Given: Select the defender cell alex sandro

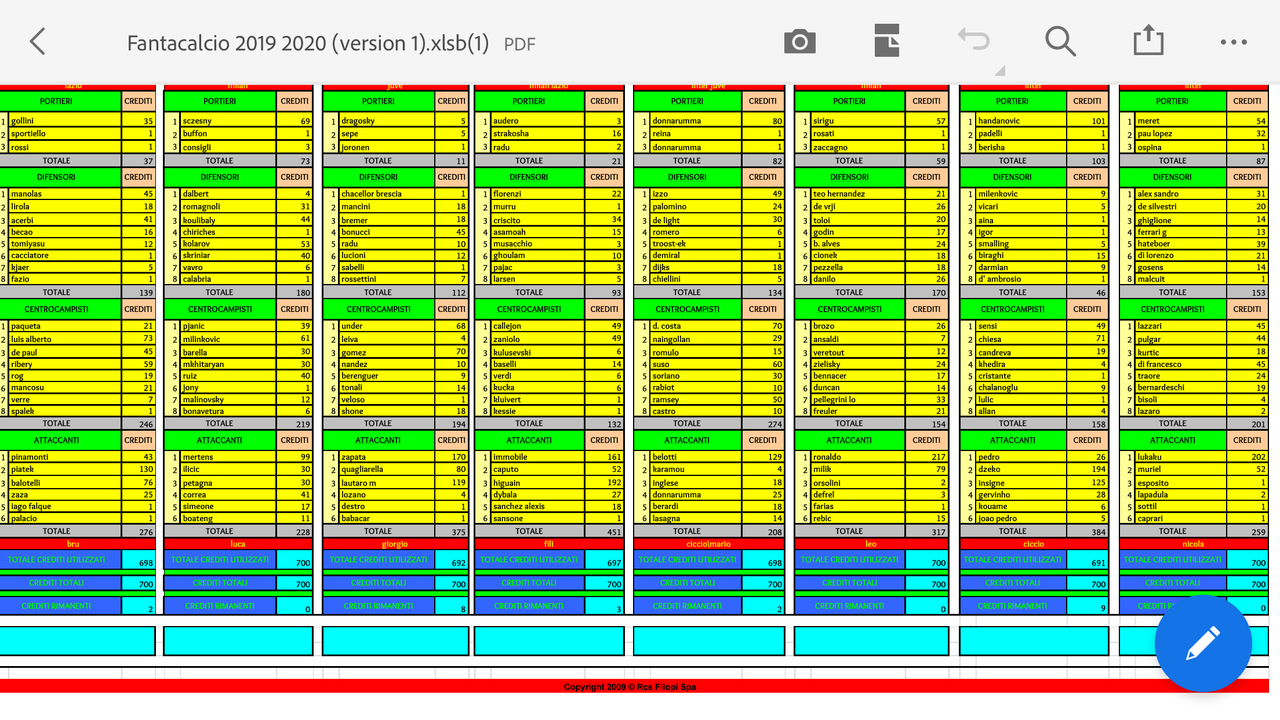Looking at the screenshot, I should 1182,194.
